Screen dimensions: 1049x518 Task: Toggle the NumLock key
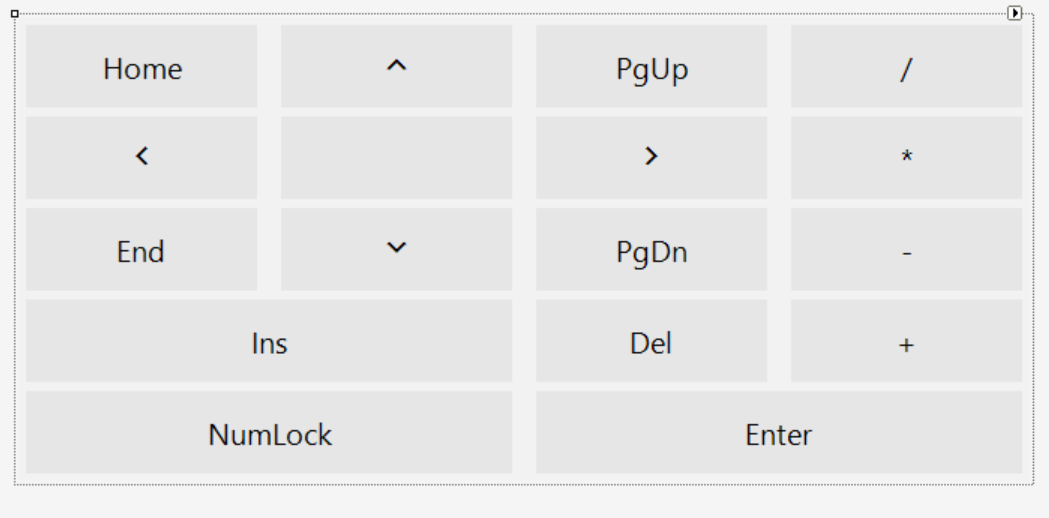click(269, 432)
